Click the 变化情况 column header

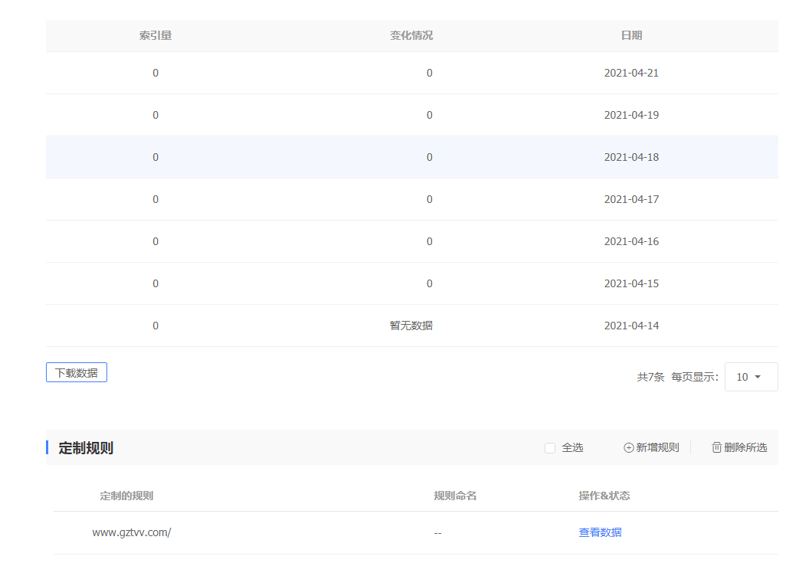pos(411,36)
